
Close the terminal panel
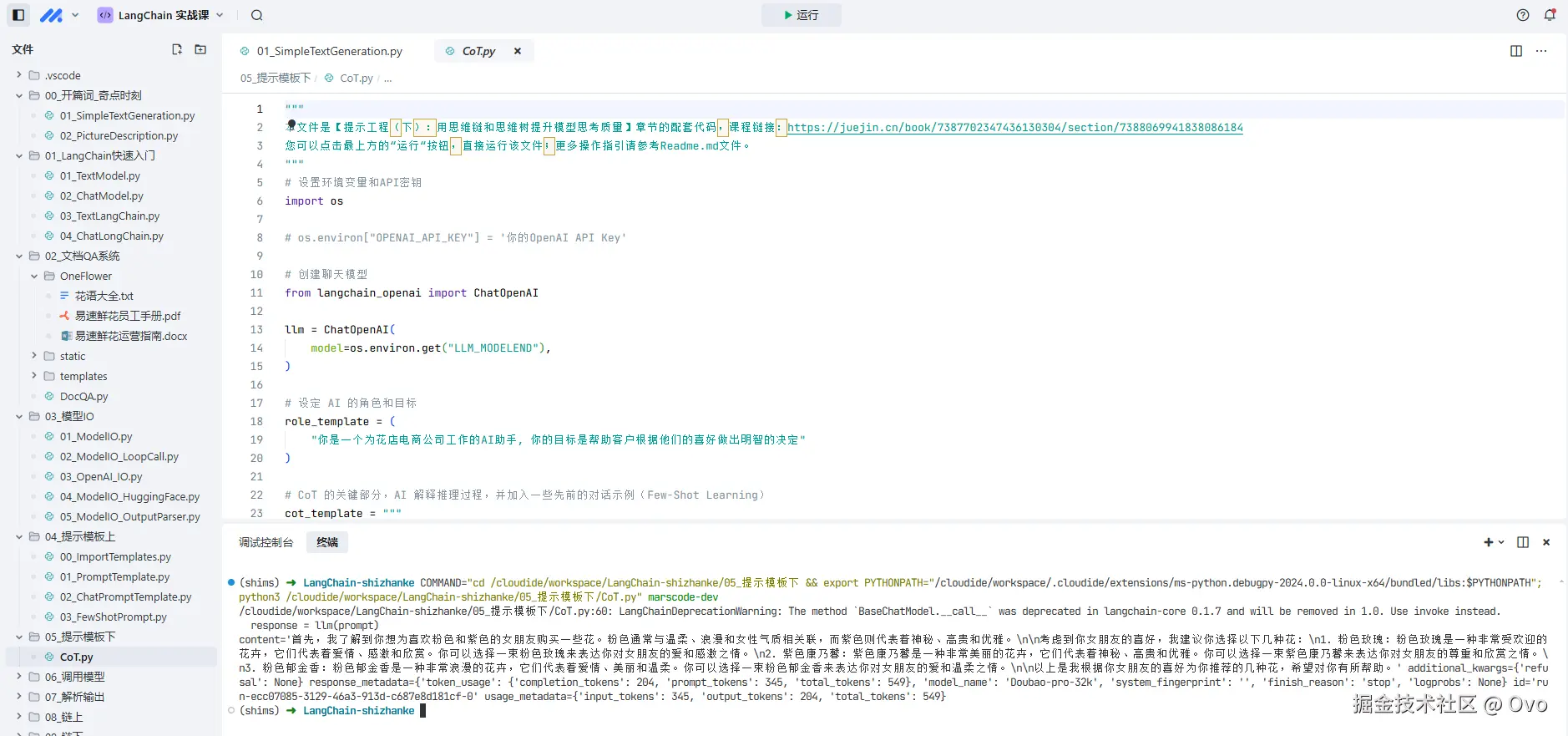pos(1546,542)
